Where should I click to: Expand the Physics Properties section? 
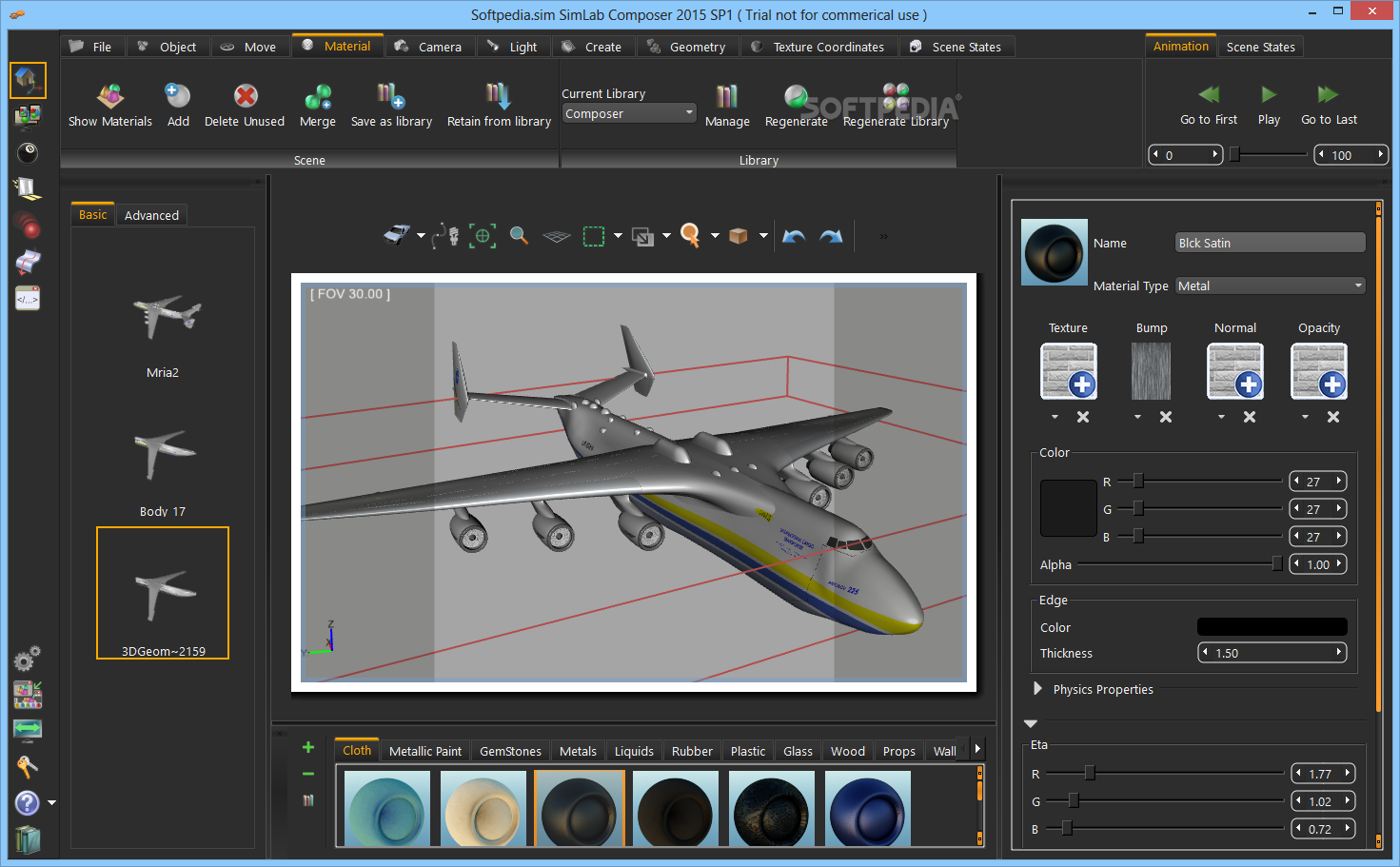[1038, 688]
